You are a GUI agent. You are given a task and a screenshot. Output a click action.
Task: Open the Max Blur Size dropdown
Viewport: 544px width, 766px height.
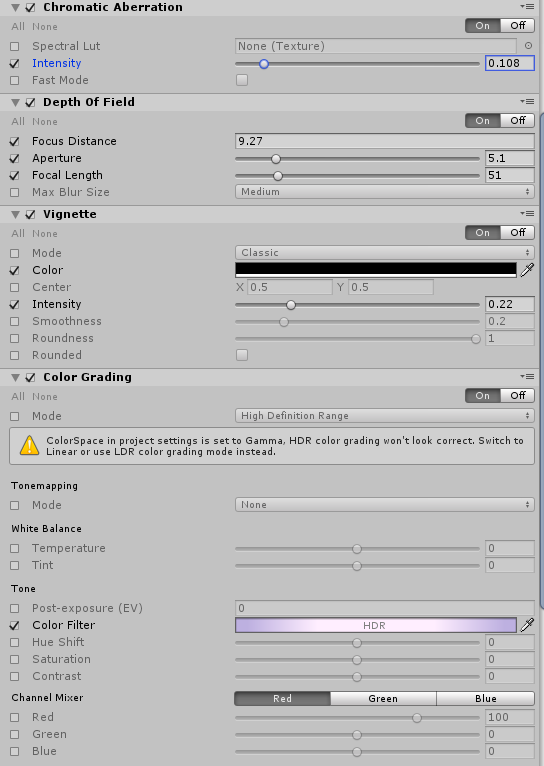coord(384,192)
